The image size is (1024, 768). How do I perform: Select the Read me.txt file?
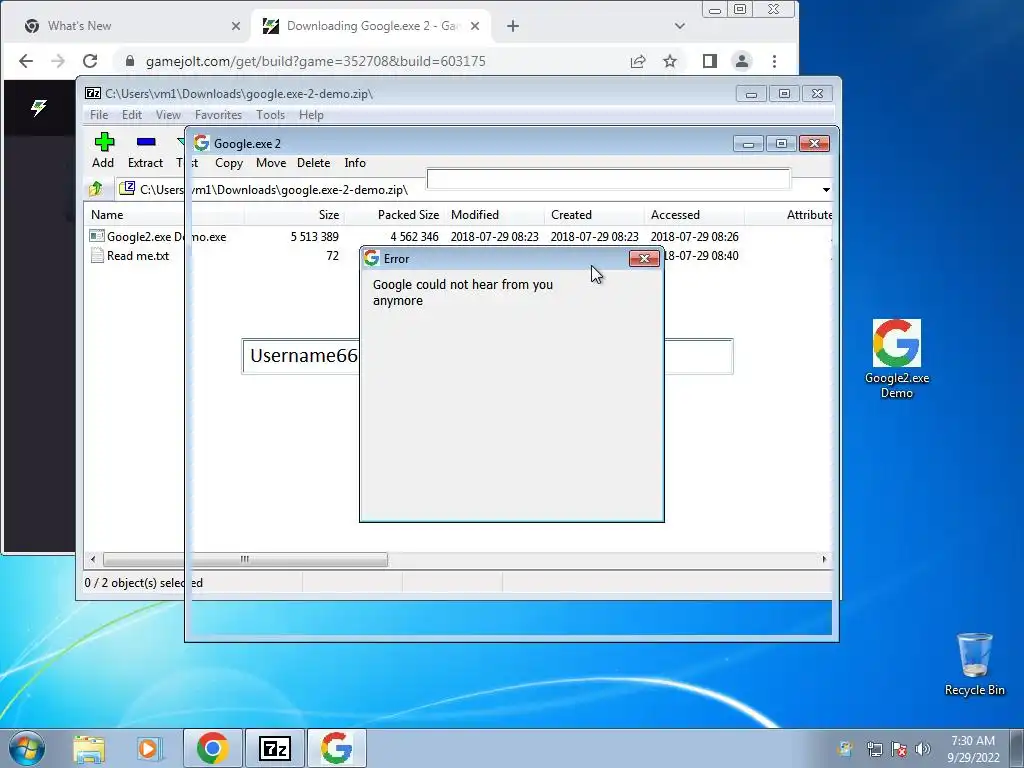(137, 255)
